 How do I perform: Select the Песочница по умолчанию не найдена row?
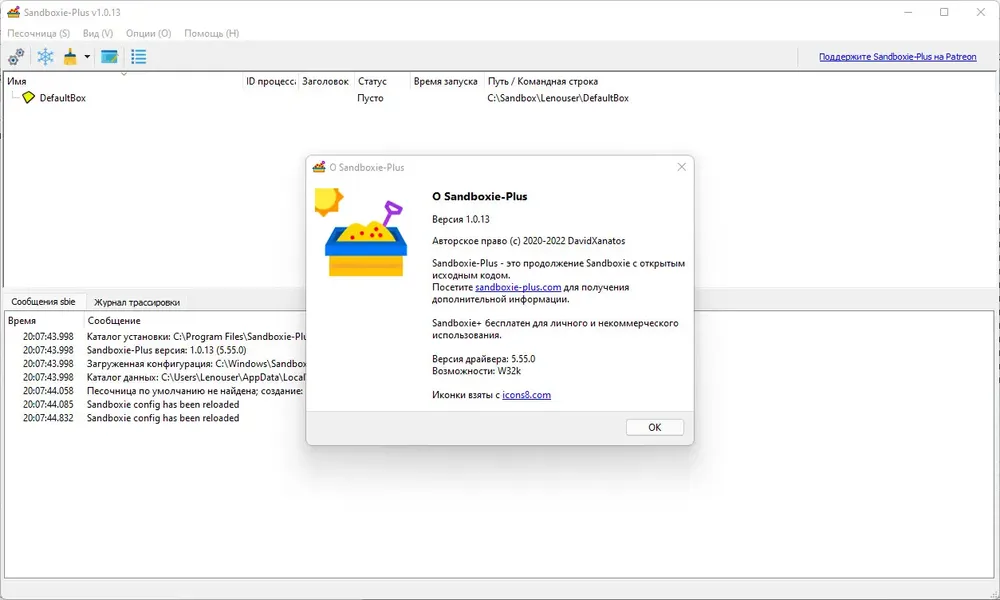click(156, 391)
